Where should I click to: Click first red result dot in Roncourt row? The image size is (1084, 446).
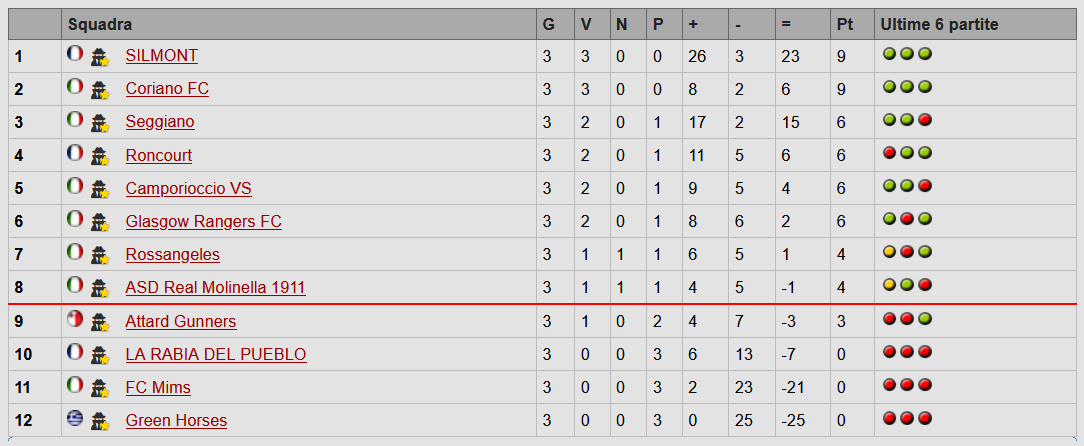(889, 153)
